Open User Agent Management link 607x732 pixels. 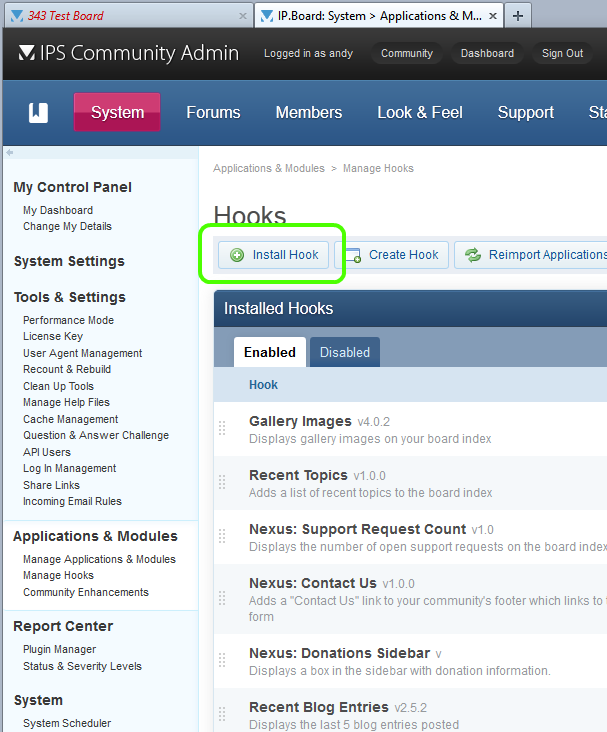coord(83,353)
